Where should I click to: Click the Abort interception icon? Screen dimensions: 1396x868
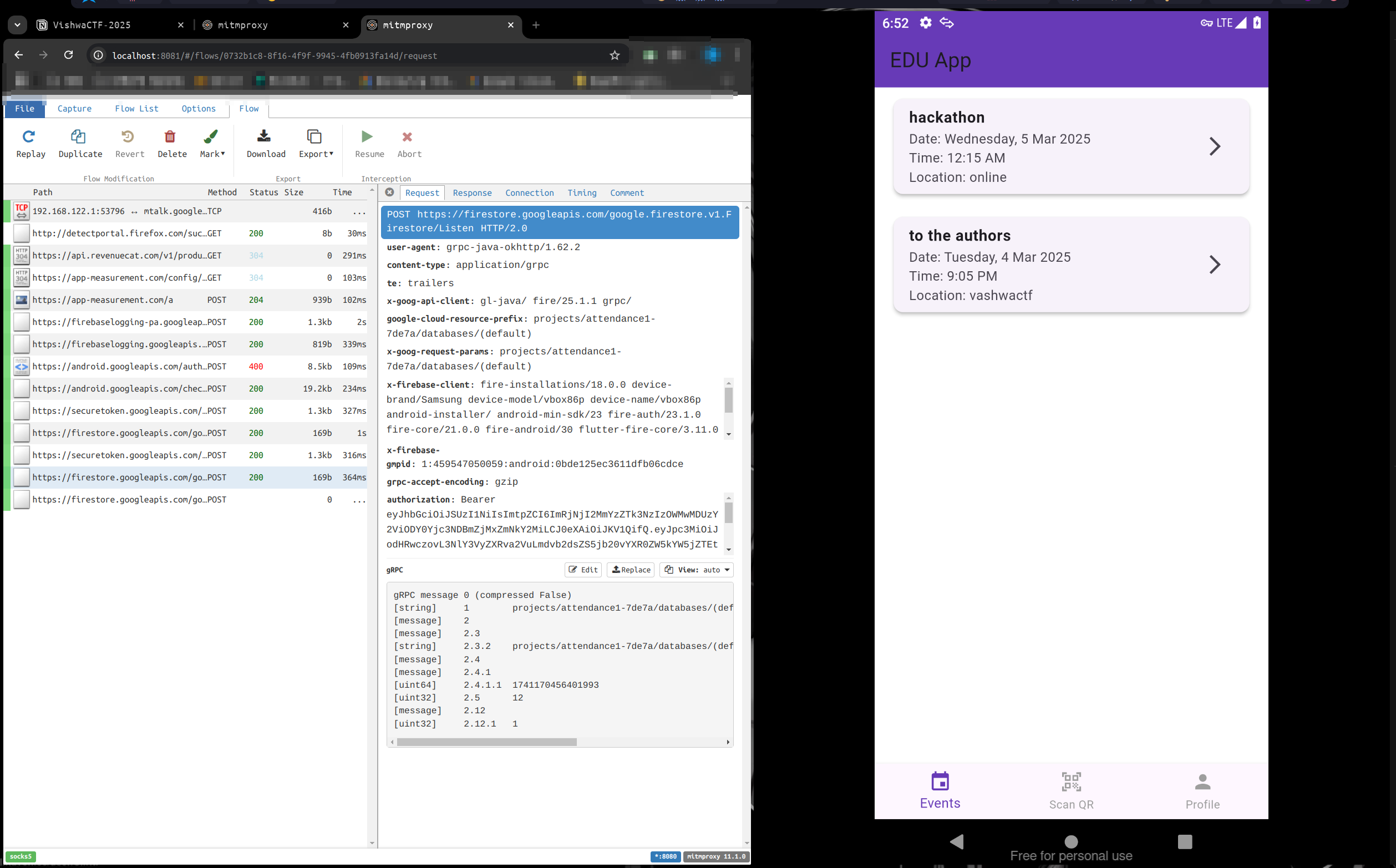(x=408, y=136)
